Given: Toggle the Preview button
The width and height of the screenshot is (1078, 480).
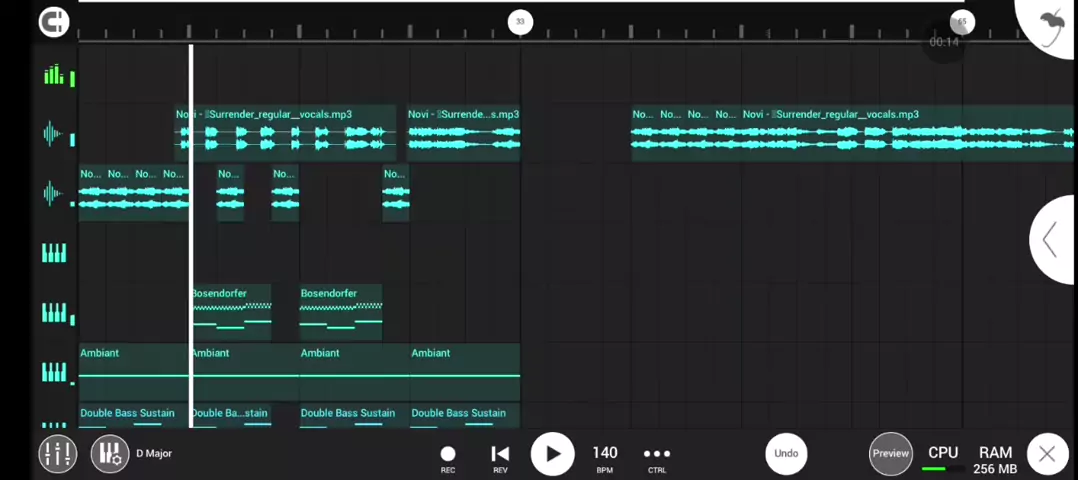Looking at the screenshot, I should [890, 454].
